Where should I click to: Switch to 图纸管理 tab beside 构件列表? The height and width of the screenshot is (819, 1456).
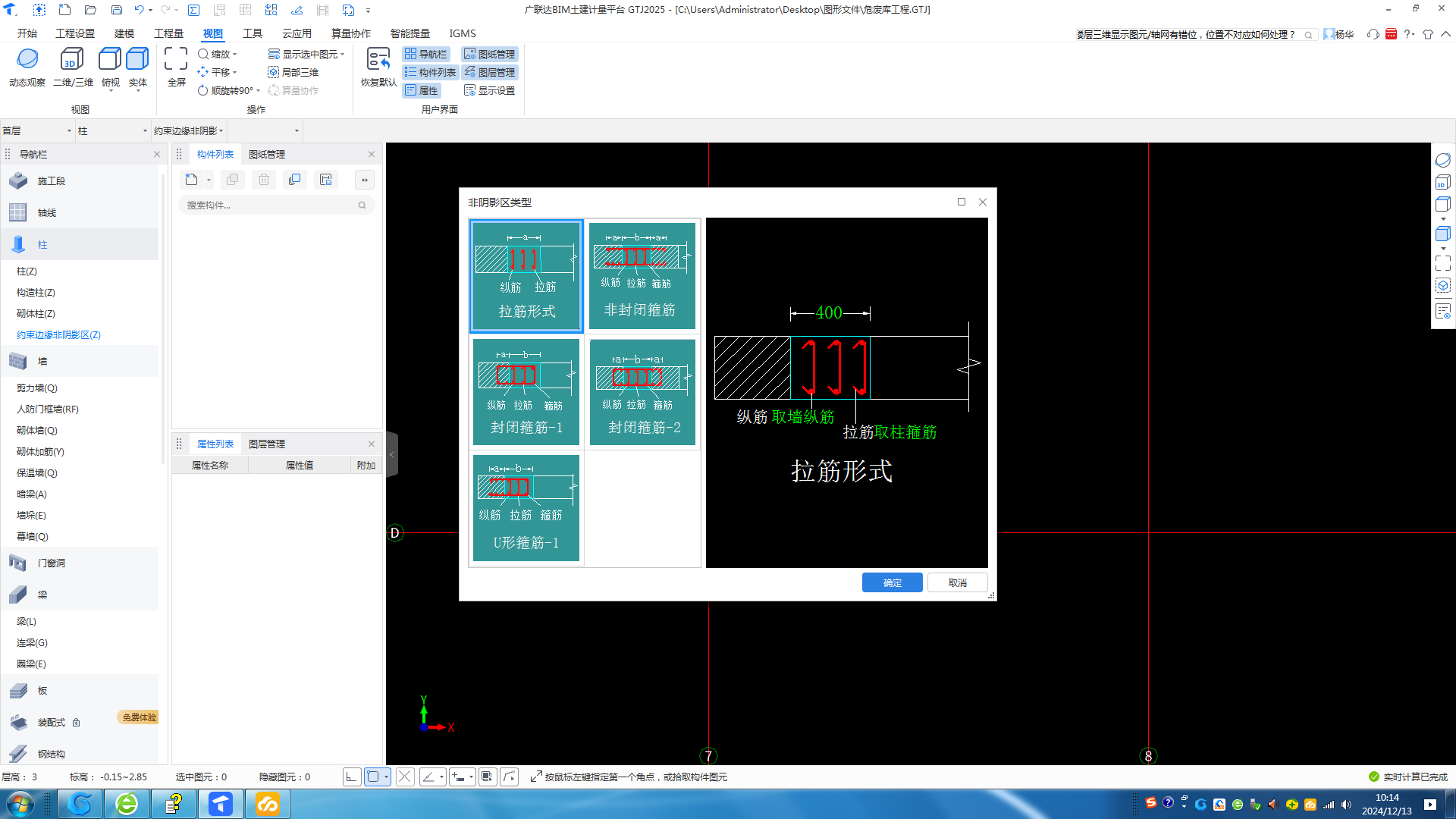click(x=267, y=154)
